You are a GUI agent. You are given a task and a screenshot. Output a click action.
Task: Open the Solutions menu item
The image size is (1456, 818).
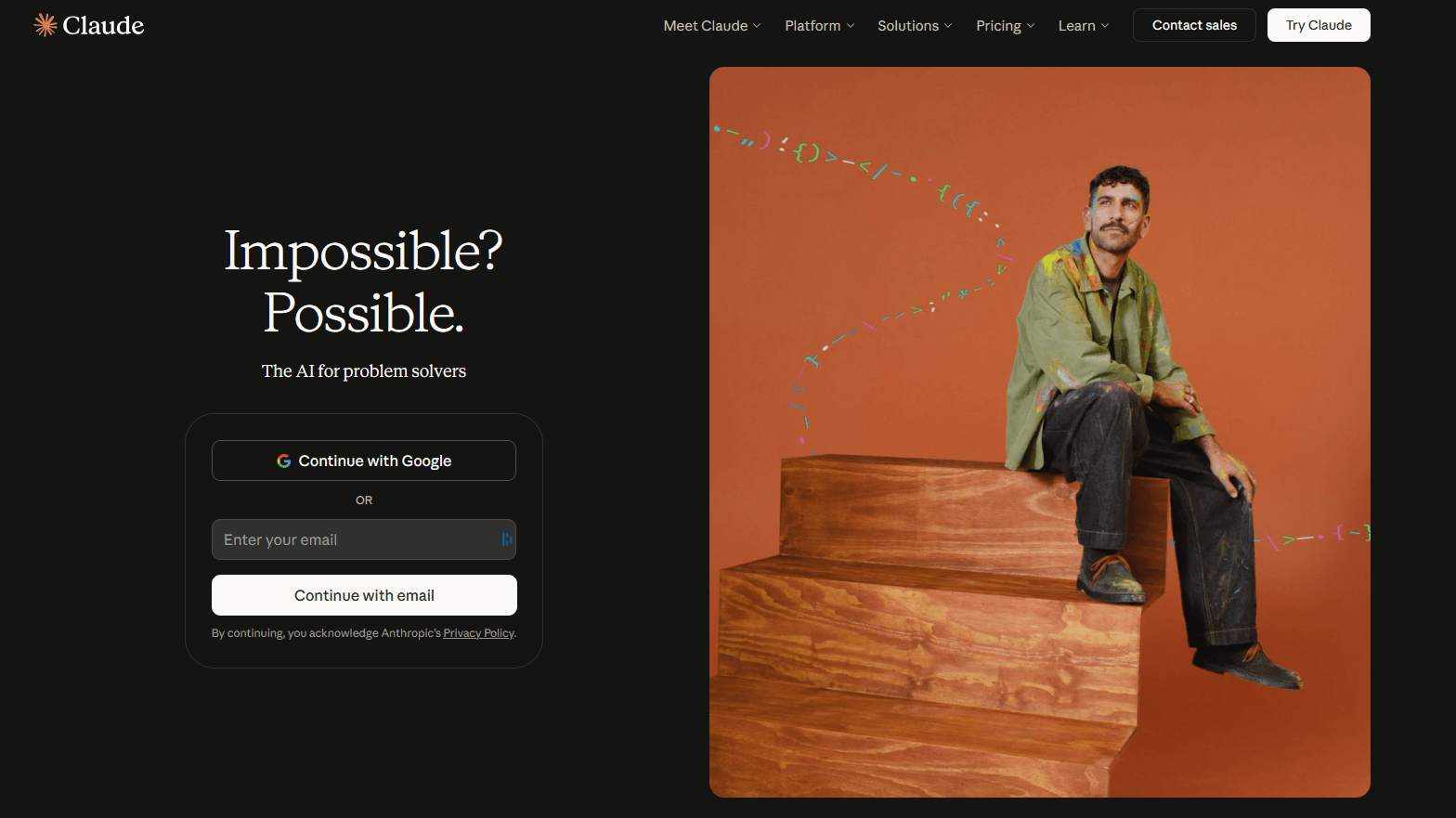pos(907,26)
